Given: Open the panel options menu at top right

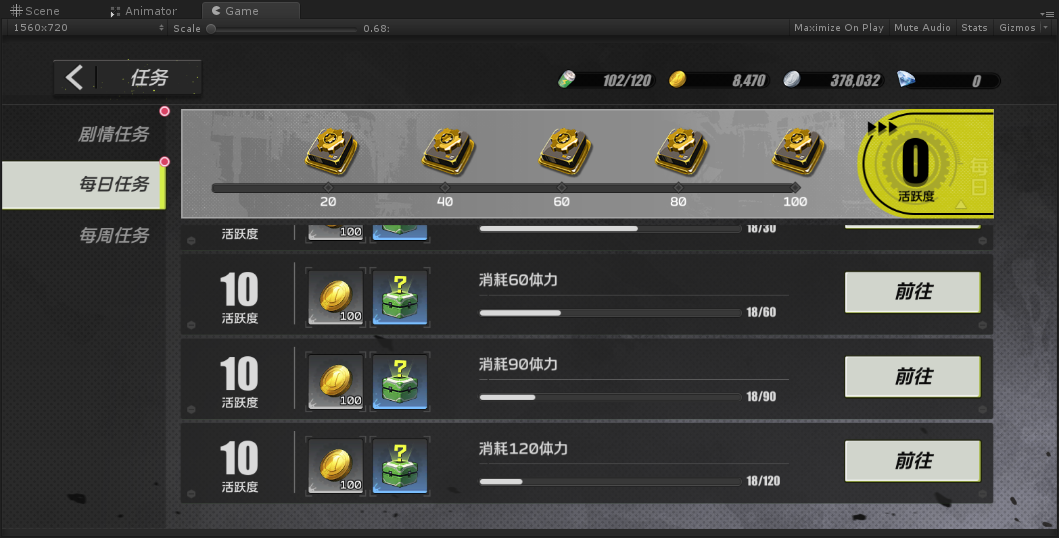Looking at the screenshot, I should click(x=1047, y=14).
